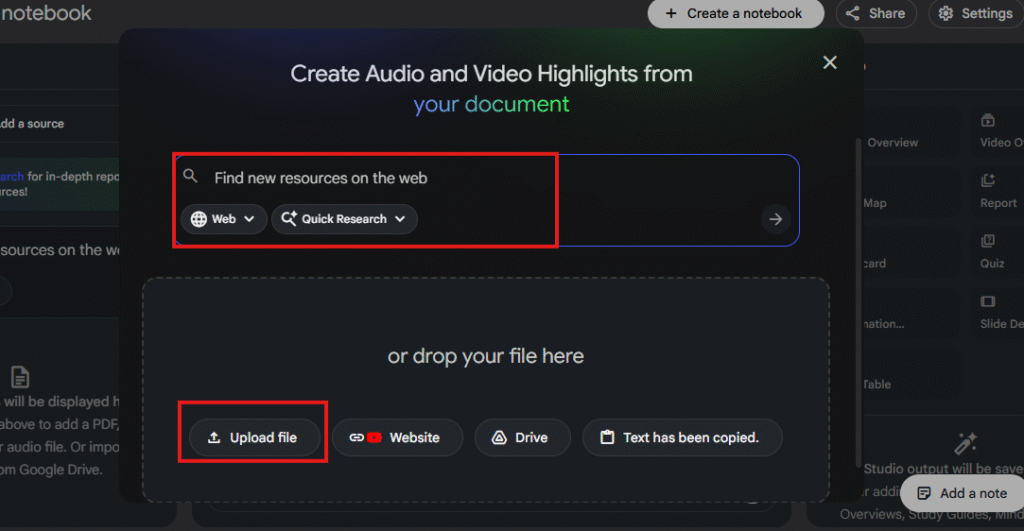1024x531 pixels.
Task: Open the Share button
Action: pyautogui.click(x=876, y=14)
